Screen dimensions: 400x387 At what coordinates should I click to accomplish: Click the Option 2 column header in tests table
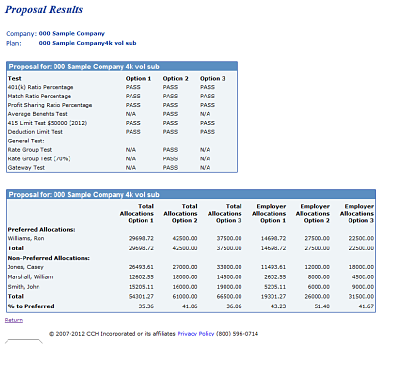175,79
